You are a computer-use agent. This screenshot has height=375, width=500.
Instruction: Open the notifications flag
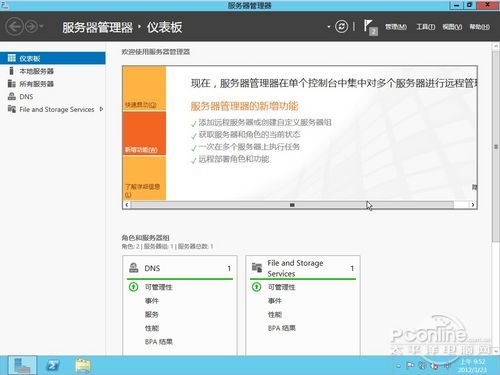(370, 27)
